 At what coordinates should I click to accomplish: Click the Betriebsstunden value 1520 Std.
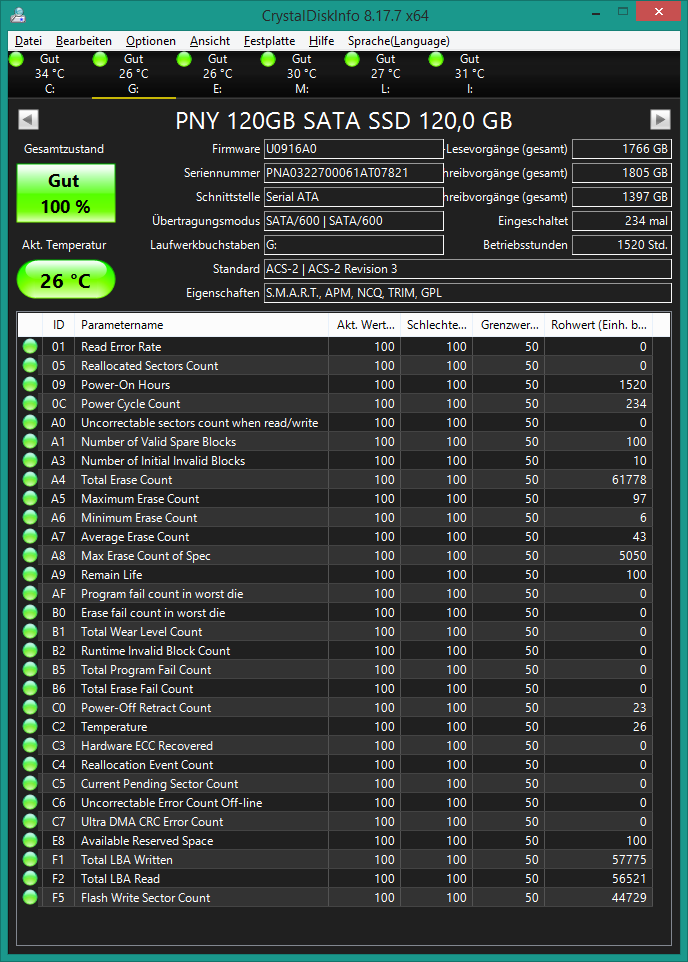(622, 245)
